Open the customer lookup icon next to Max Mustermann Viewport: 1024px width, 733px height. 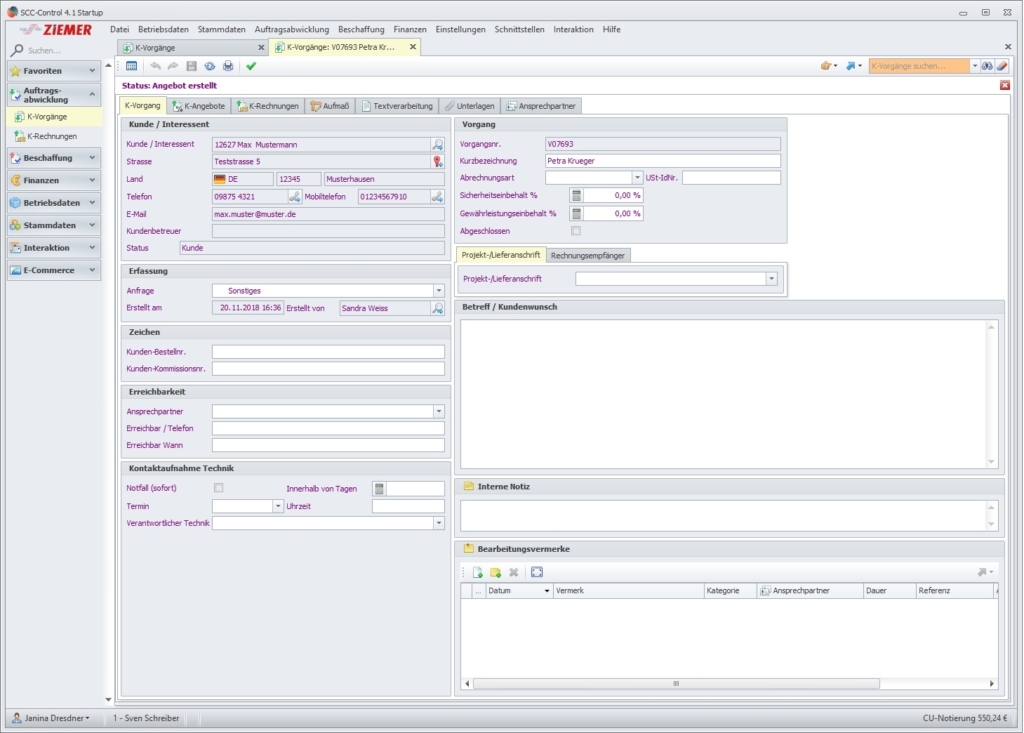(x=437, y=145)
